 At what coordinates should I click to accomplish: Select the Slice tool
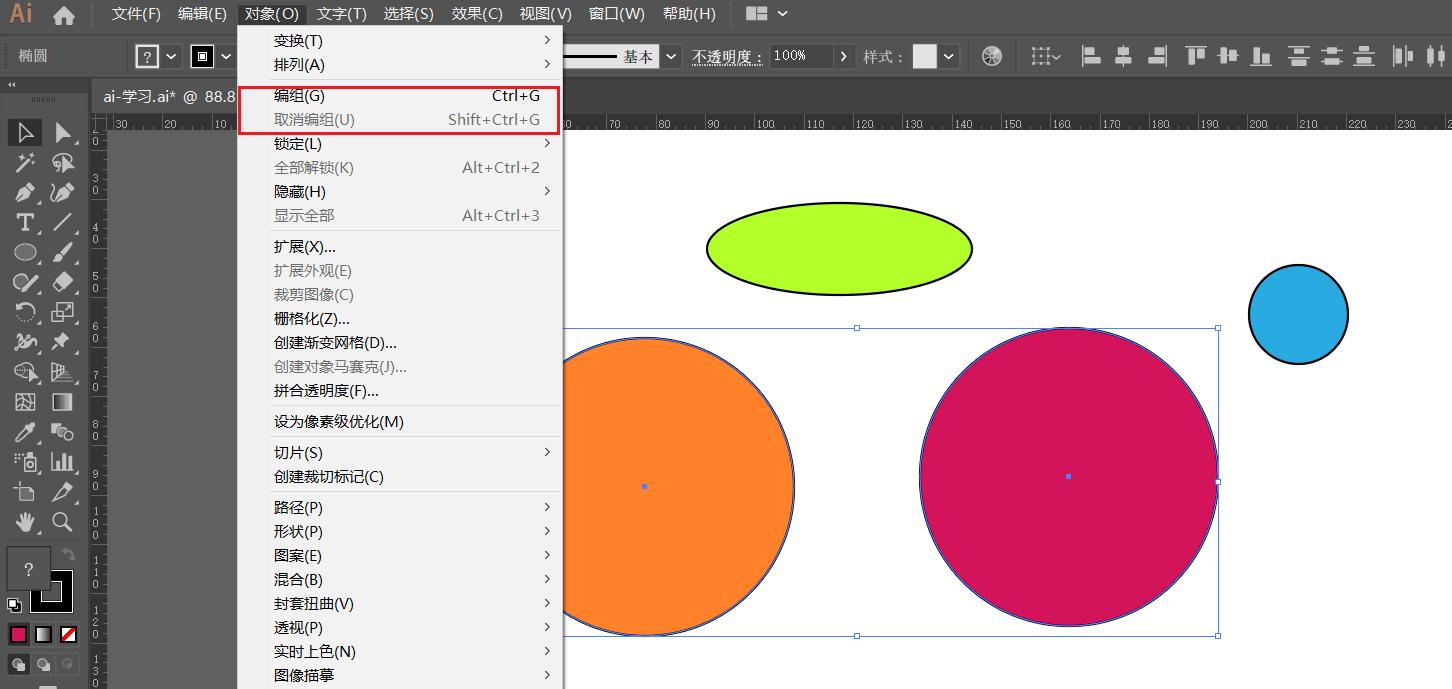pos(63,492)
